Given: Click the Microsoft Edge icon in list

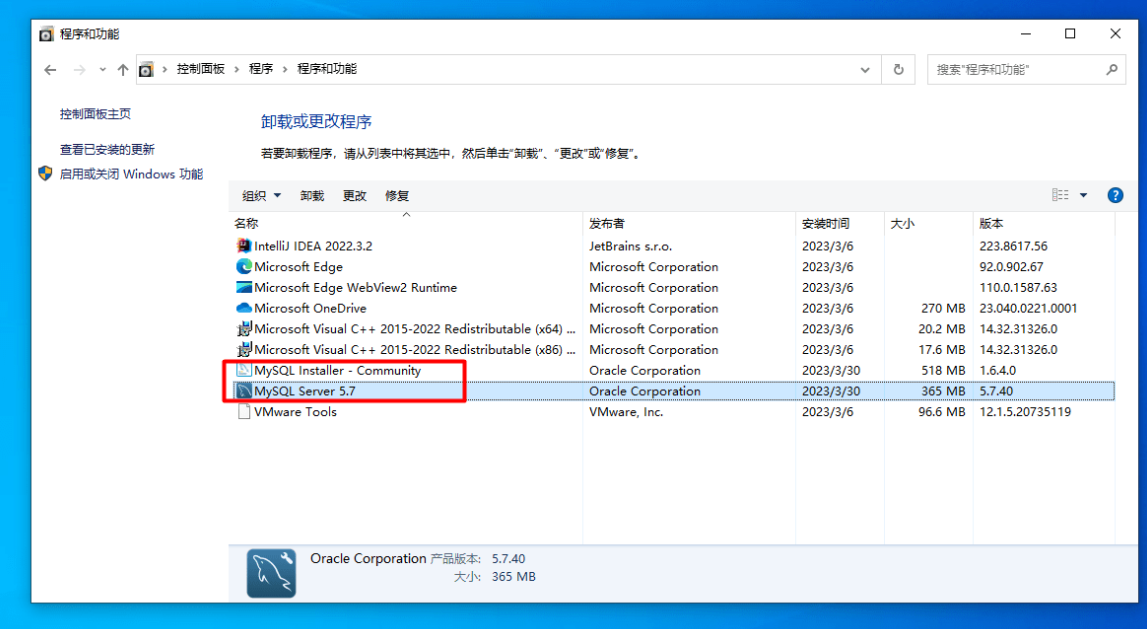Looking at the screenshot, I should coord(244,266).
